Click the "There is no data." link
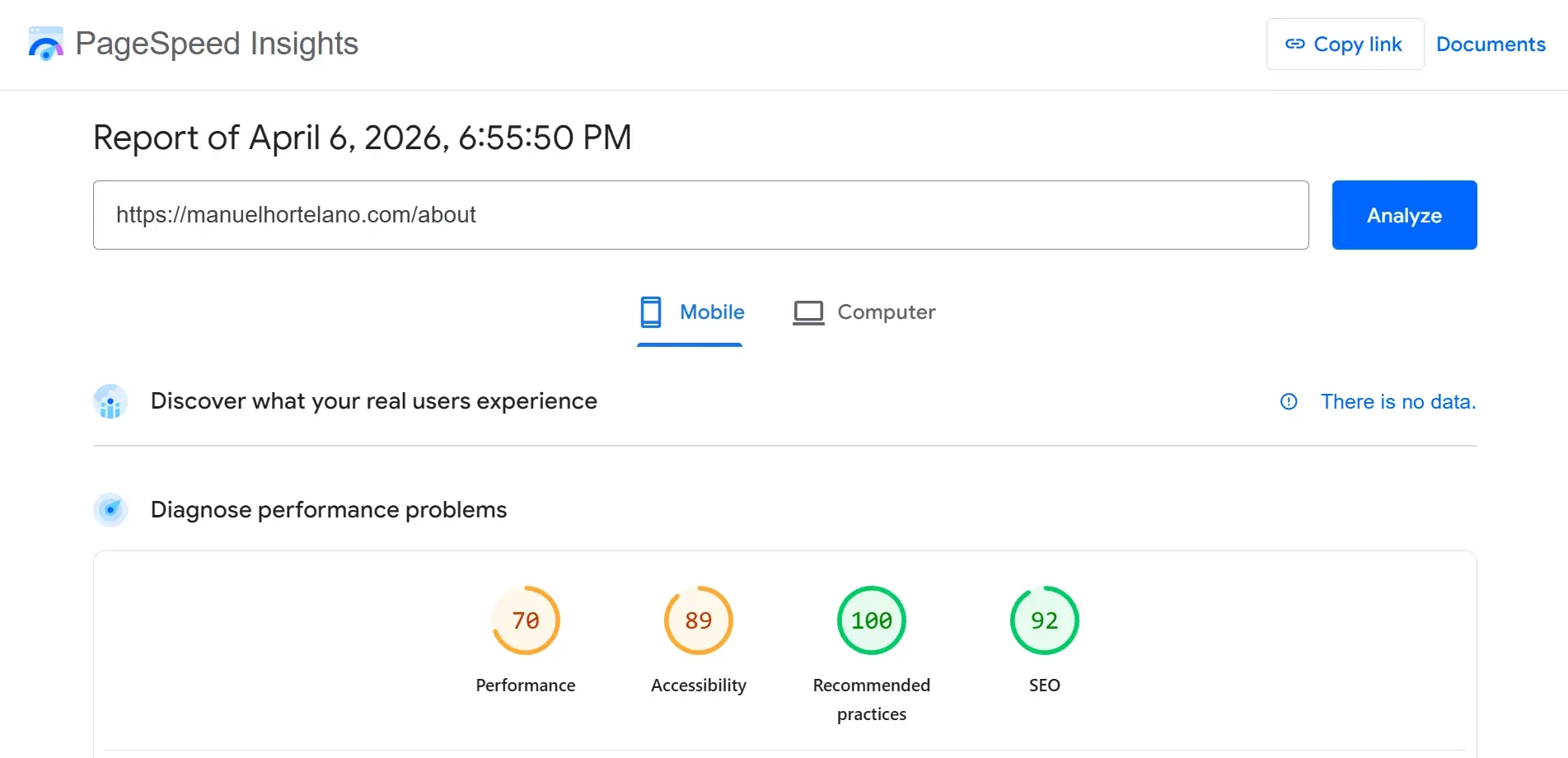The width and height of the screenshot is (1568, 758). (x=1398, y=401)
